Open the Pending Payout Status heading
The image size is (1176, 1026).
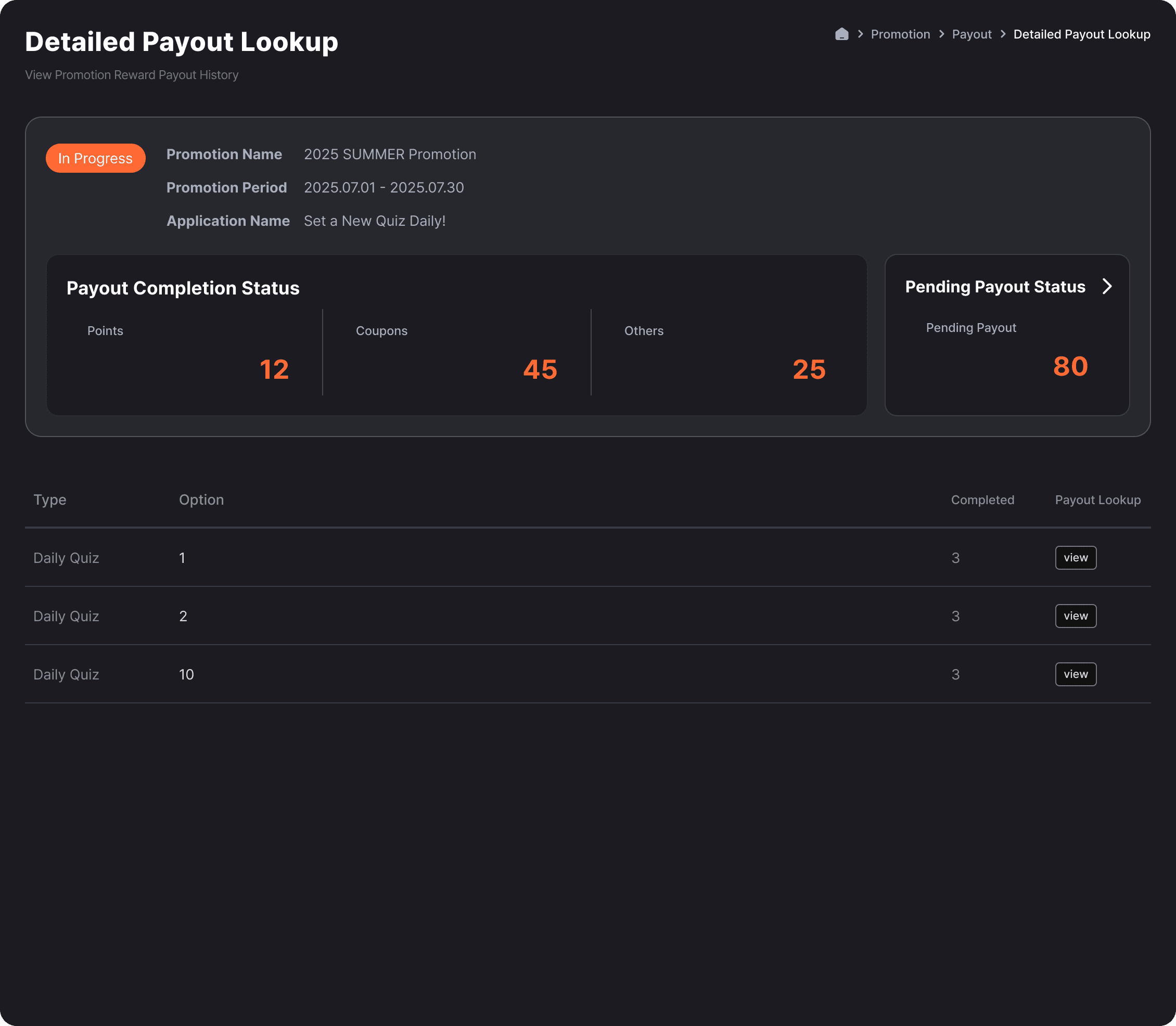pos(994,287)
